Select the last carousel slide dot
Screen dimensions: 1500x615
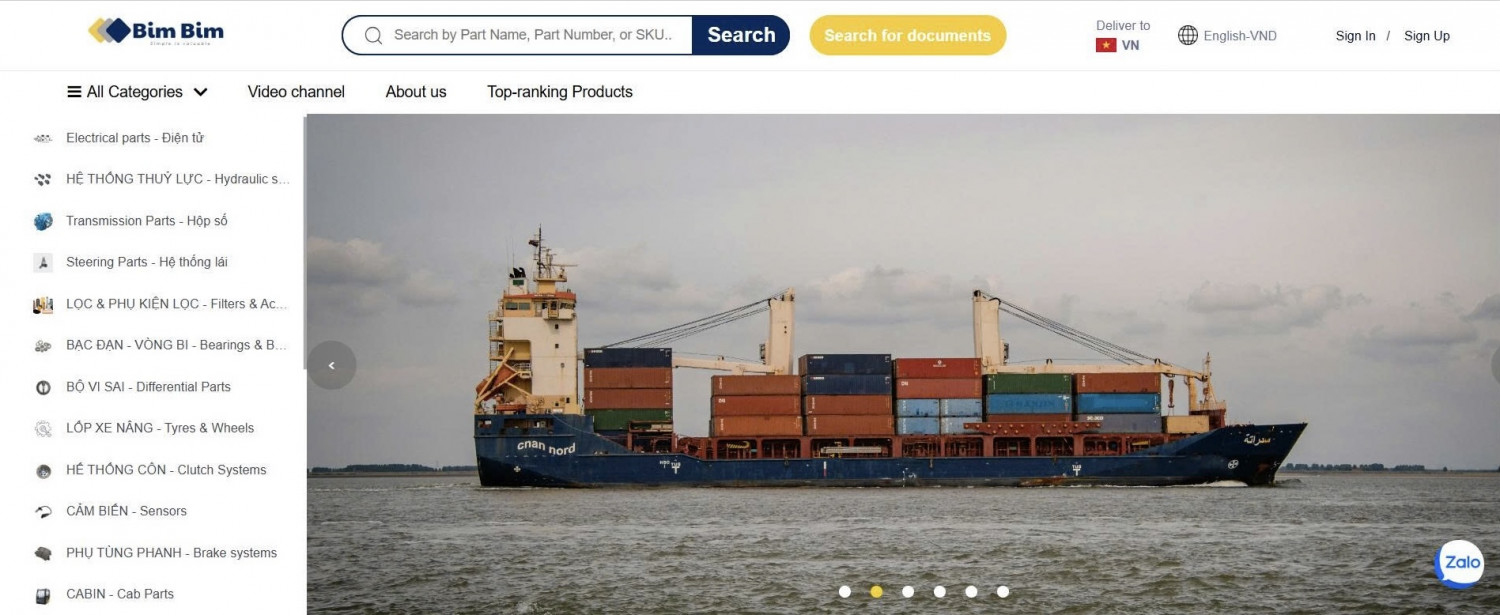[1003, 592]
